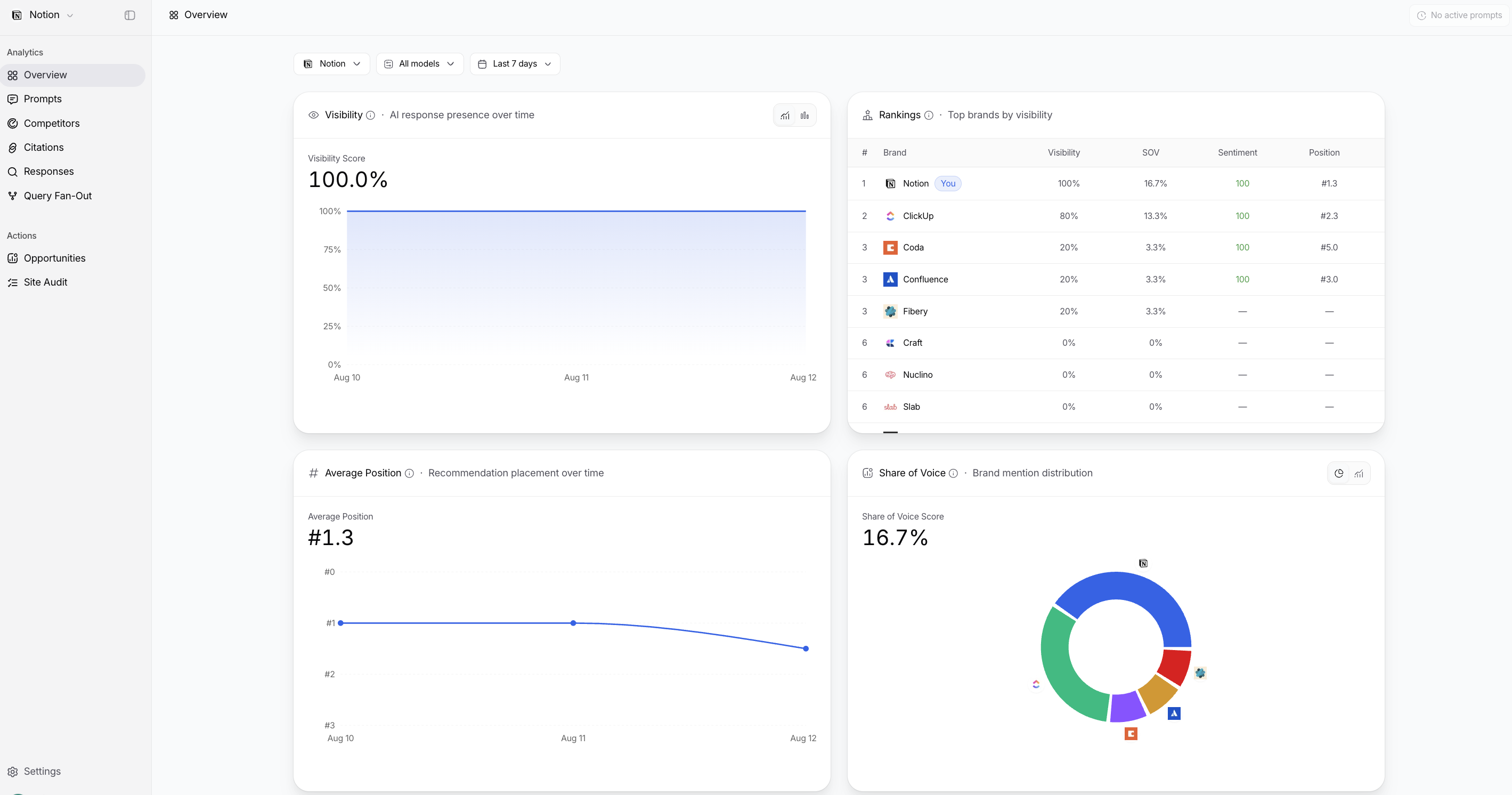Click the green ClickUp donut segment
This screenshot has height=795, width=1512.
[1063, 669]
